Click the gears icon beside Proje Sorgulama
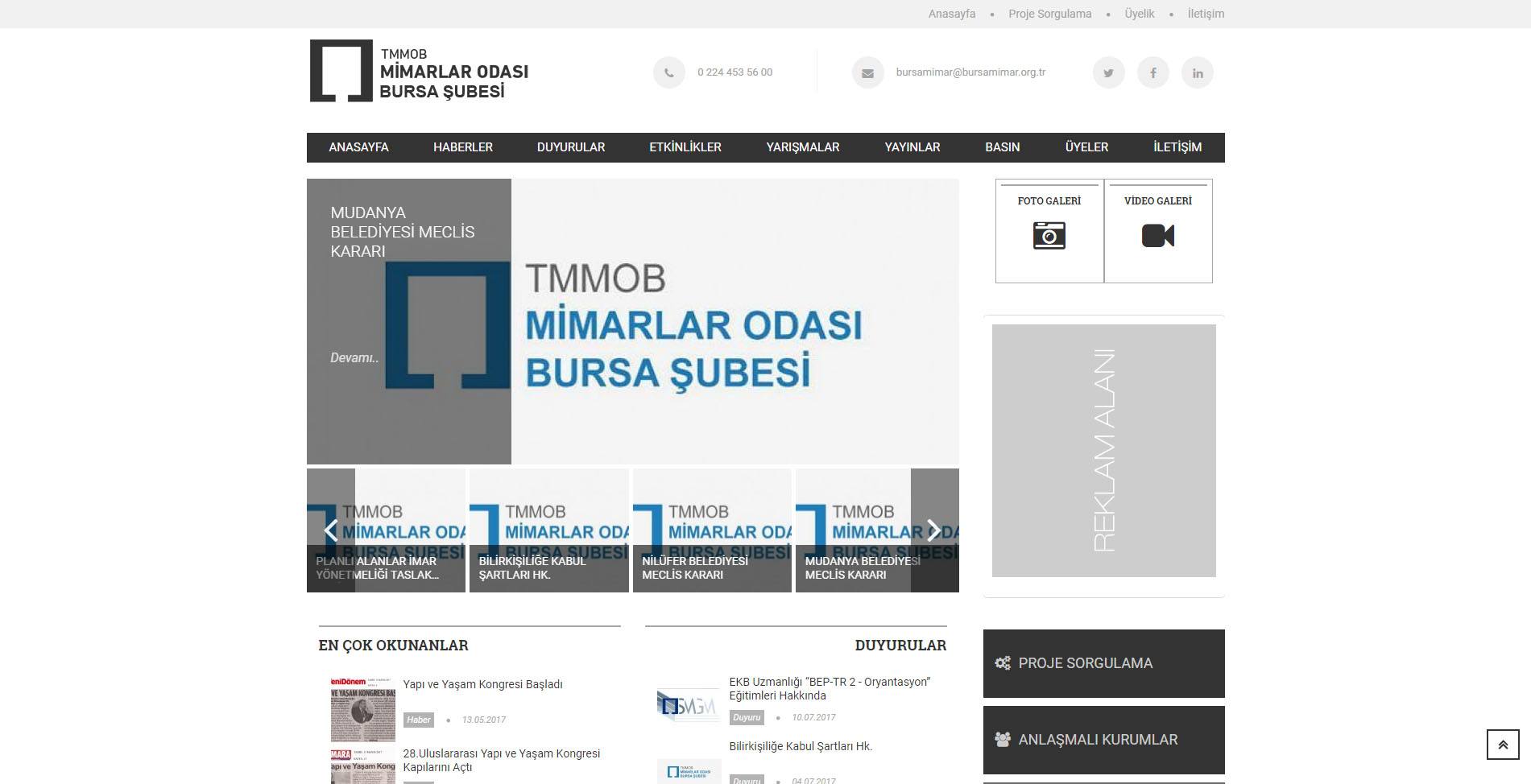Screen dimensions: 1531x784 point(1003,663)
